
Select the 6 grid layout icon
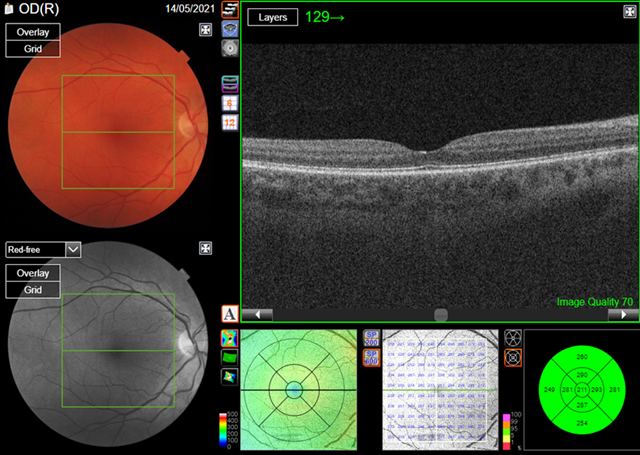[229, 103]
